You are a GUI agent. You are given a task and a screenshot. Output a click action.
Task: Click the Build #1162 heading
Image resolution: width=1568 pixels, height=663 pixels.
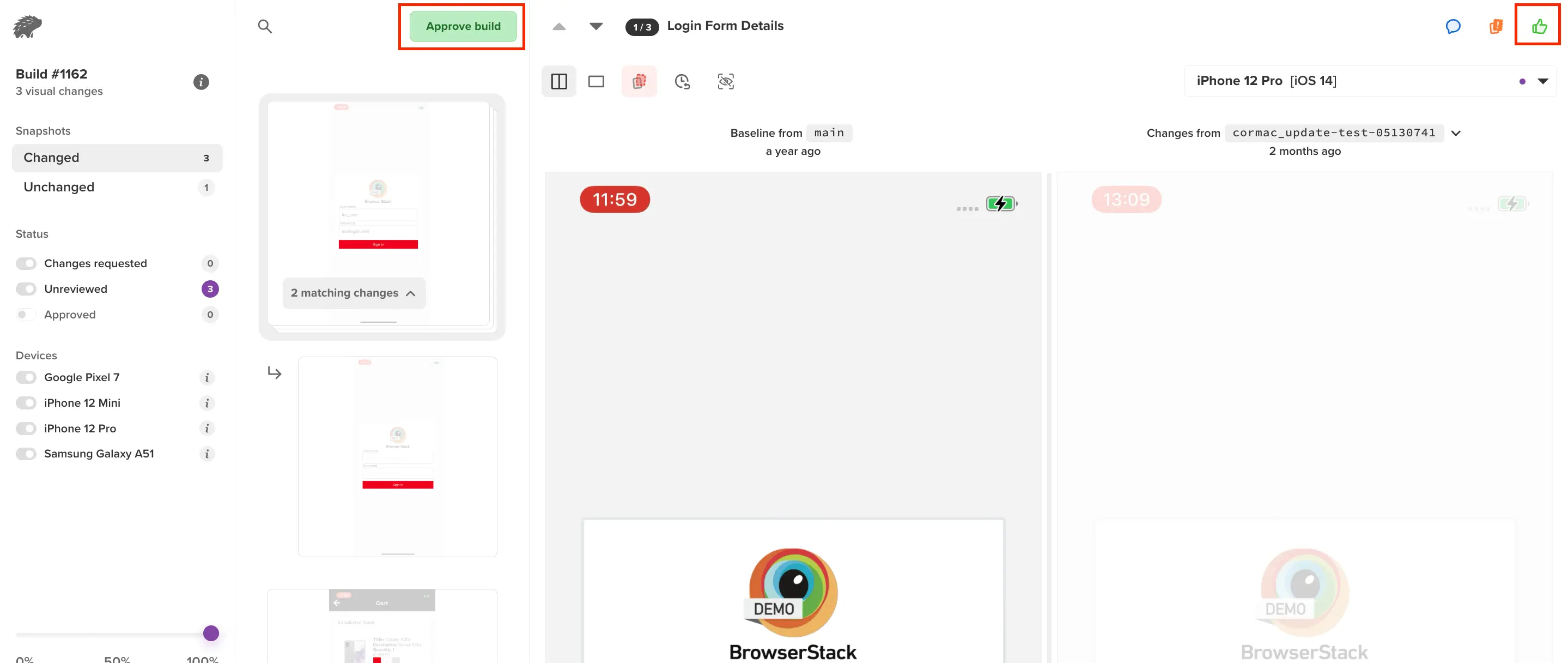coord(51,74)
